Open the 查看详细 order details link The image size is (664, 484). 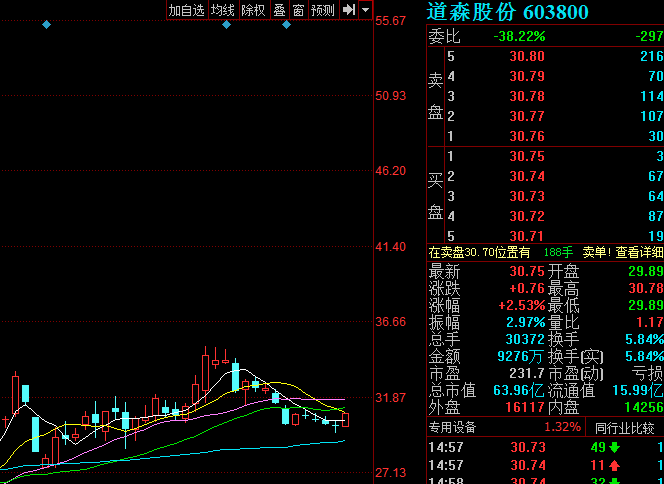coord(638,252)
